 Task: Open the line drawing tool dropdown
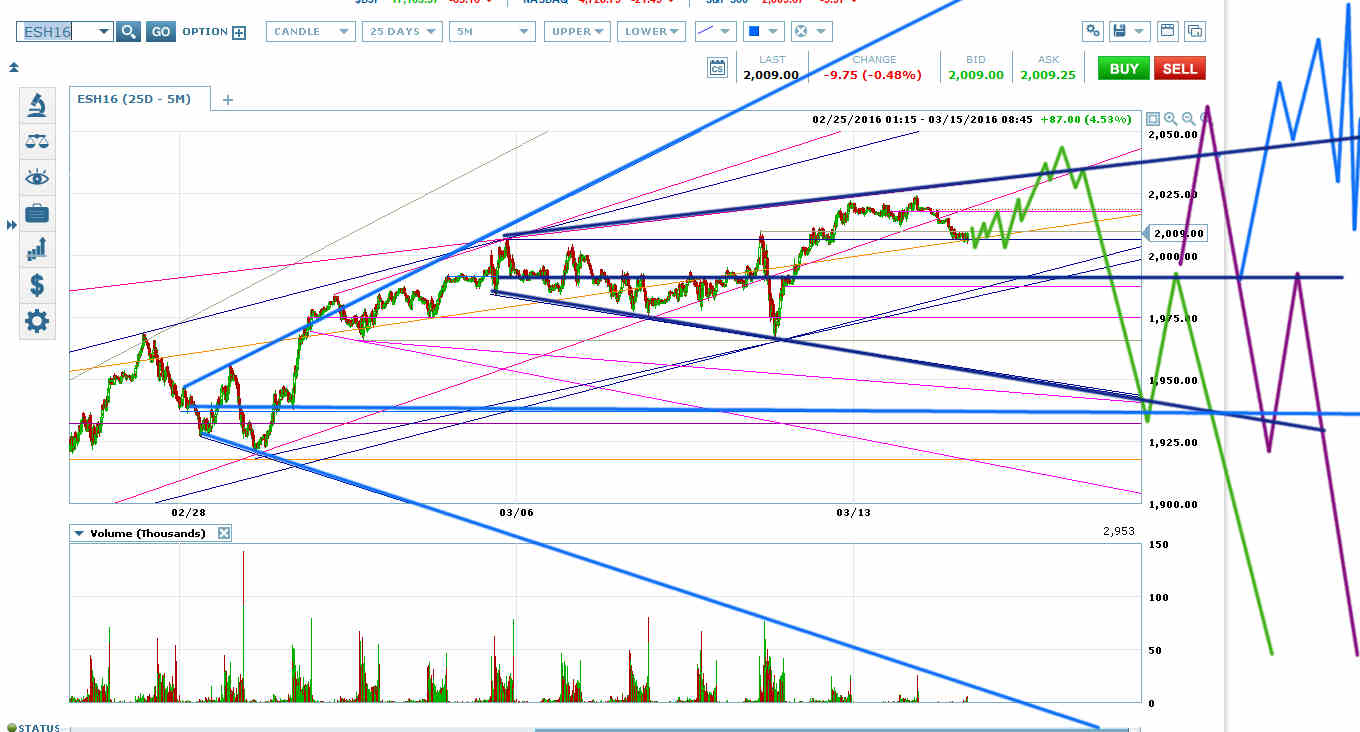716,32
